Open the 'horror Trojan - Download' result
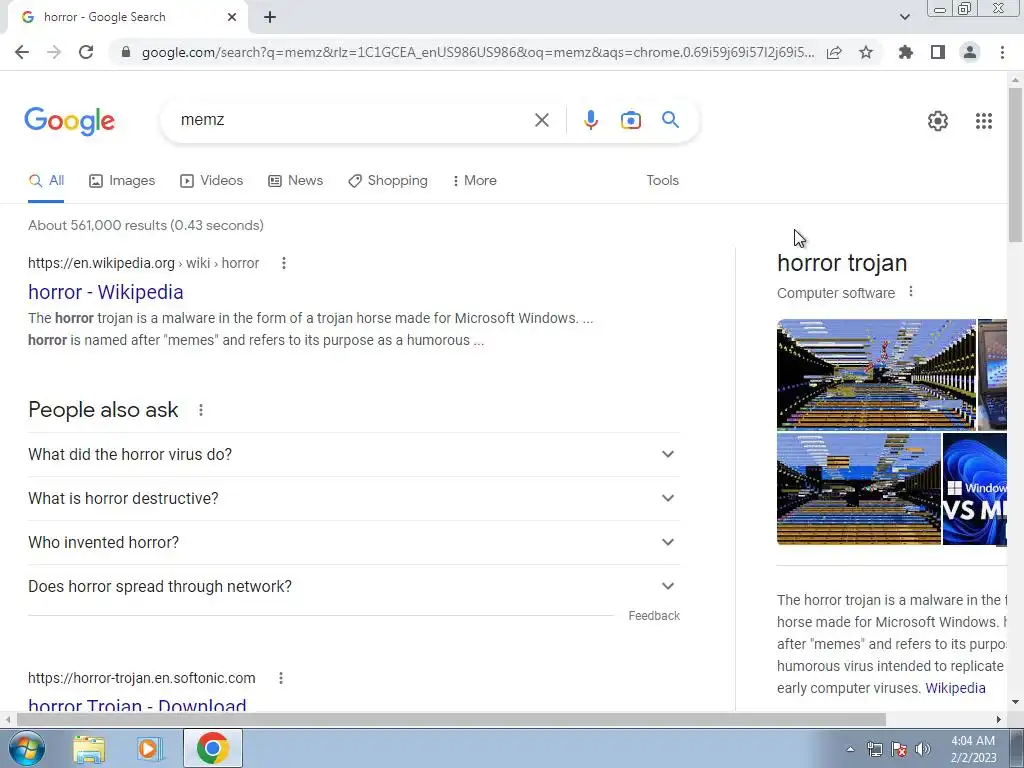This screenshot has width=1024, height=768. click(x=137, y=705)
